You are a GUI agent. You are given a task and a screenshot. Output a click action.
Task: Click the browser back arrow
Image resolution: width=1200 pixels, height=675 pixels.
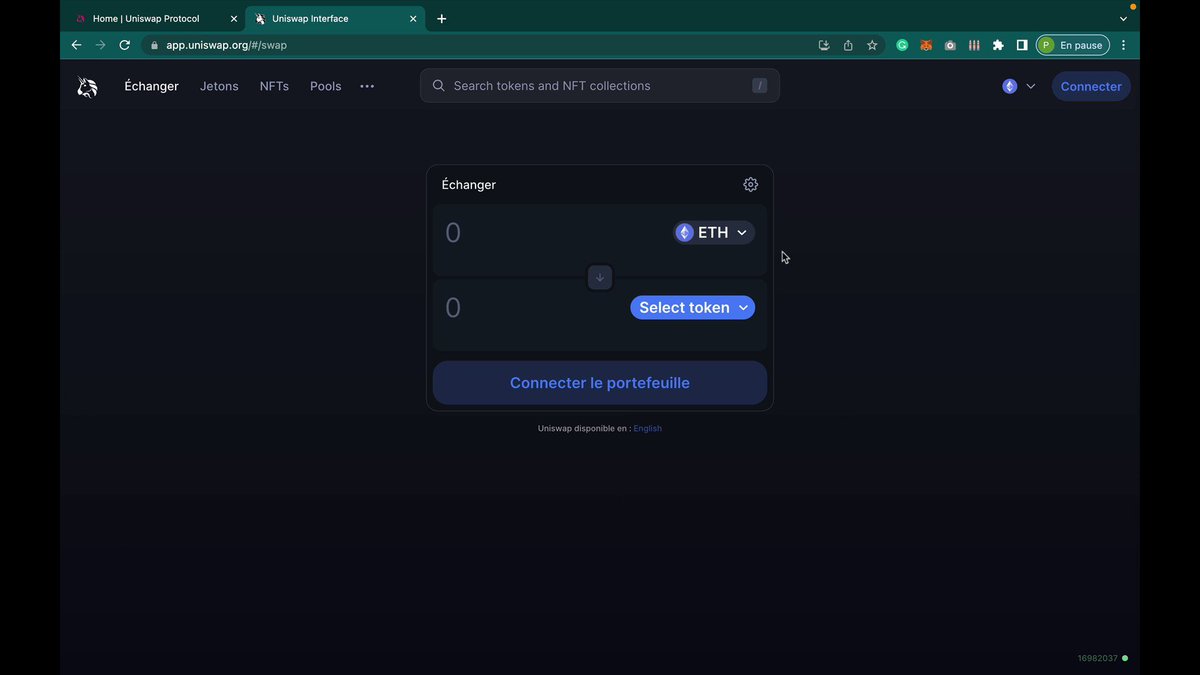76,45
